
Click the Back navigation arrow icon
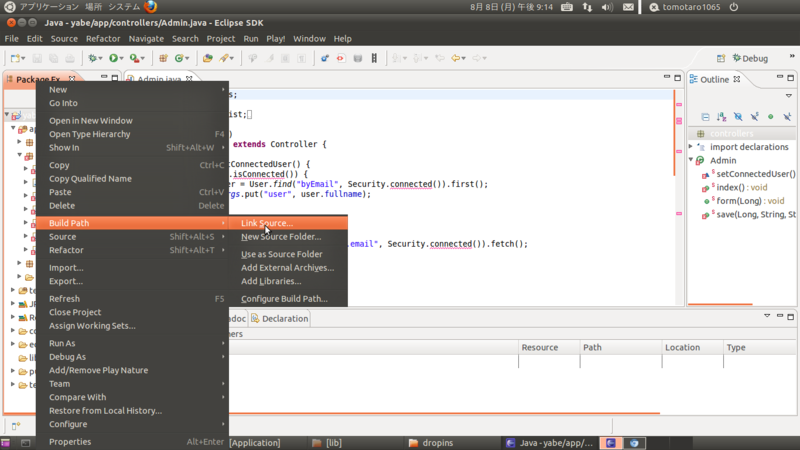point(455,58)
